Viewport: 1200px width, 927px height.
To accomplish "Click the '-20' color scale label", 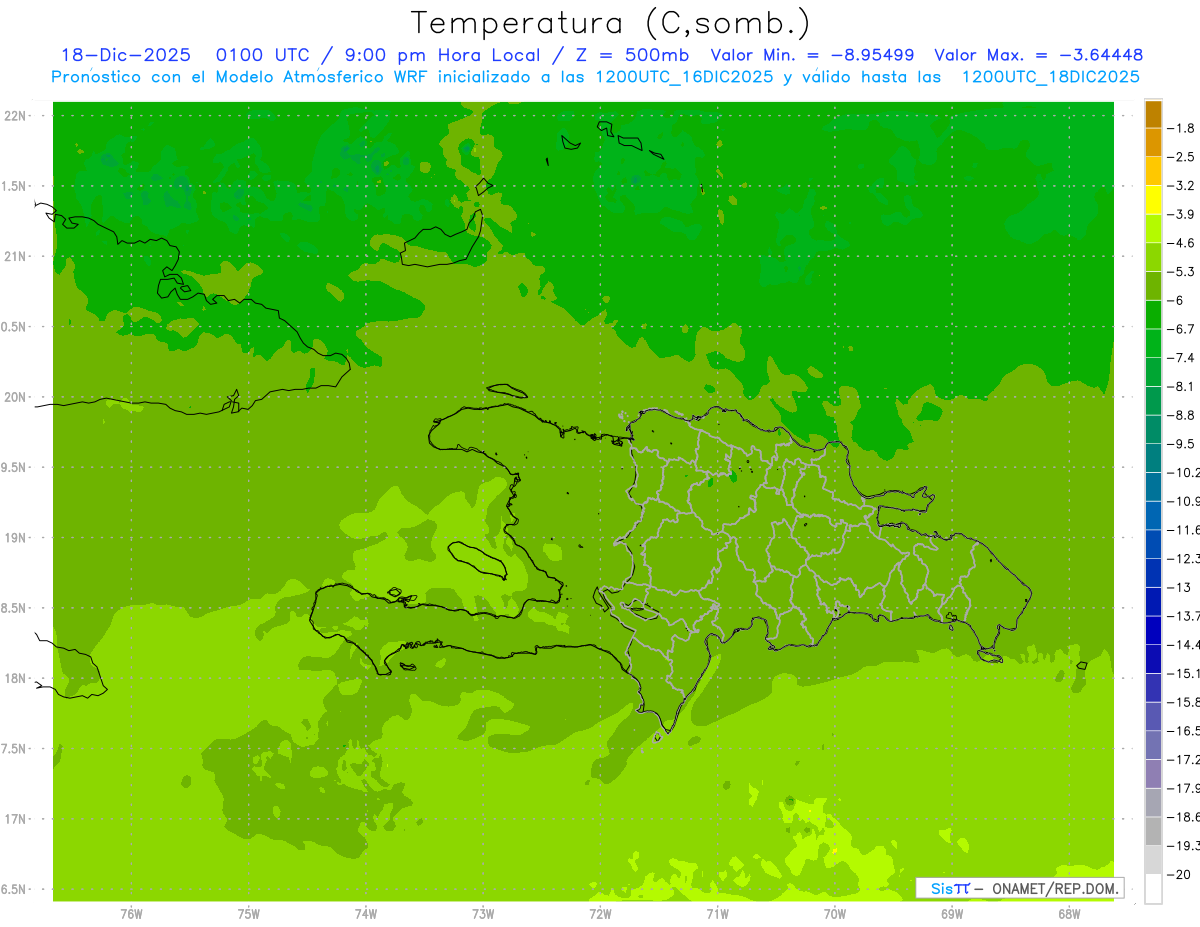I will coord(1180,875).
